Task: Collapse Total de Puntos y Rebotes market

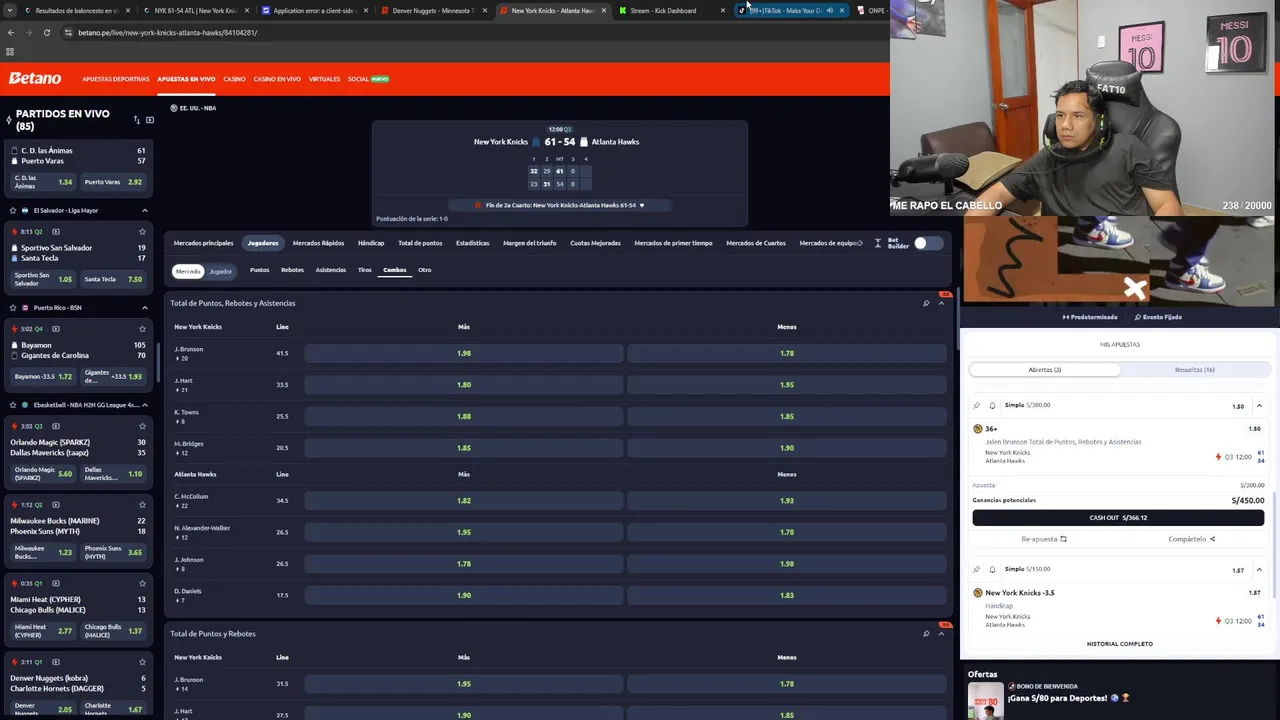Action: pyautogui.click(x=941, y=633)
